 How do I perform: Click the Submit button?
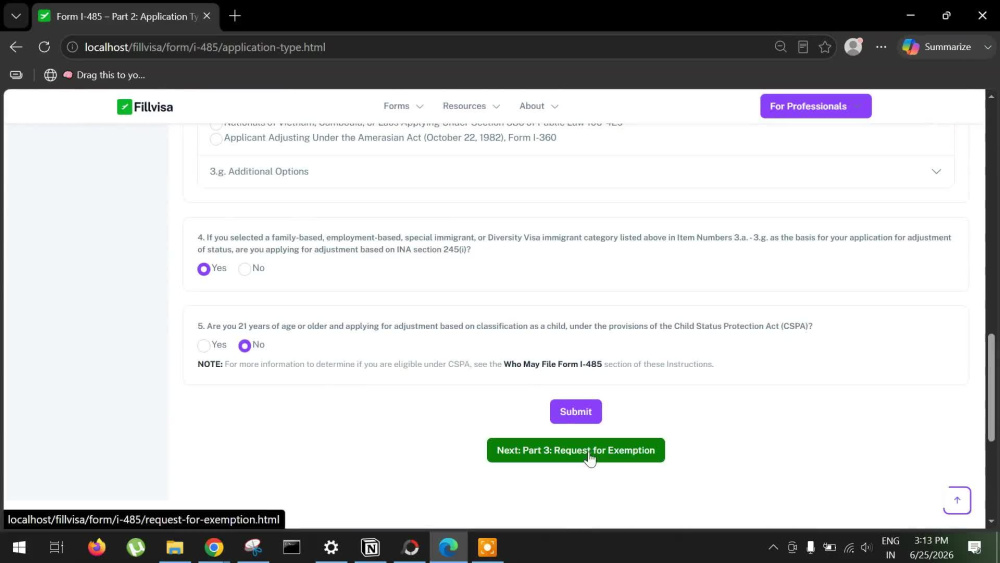coord(576,411)
